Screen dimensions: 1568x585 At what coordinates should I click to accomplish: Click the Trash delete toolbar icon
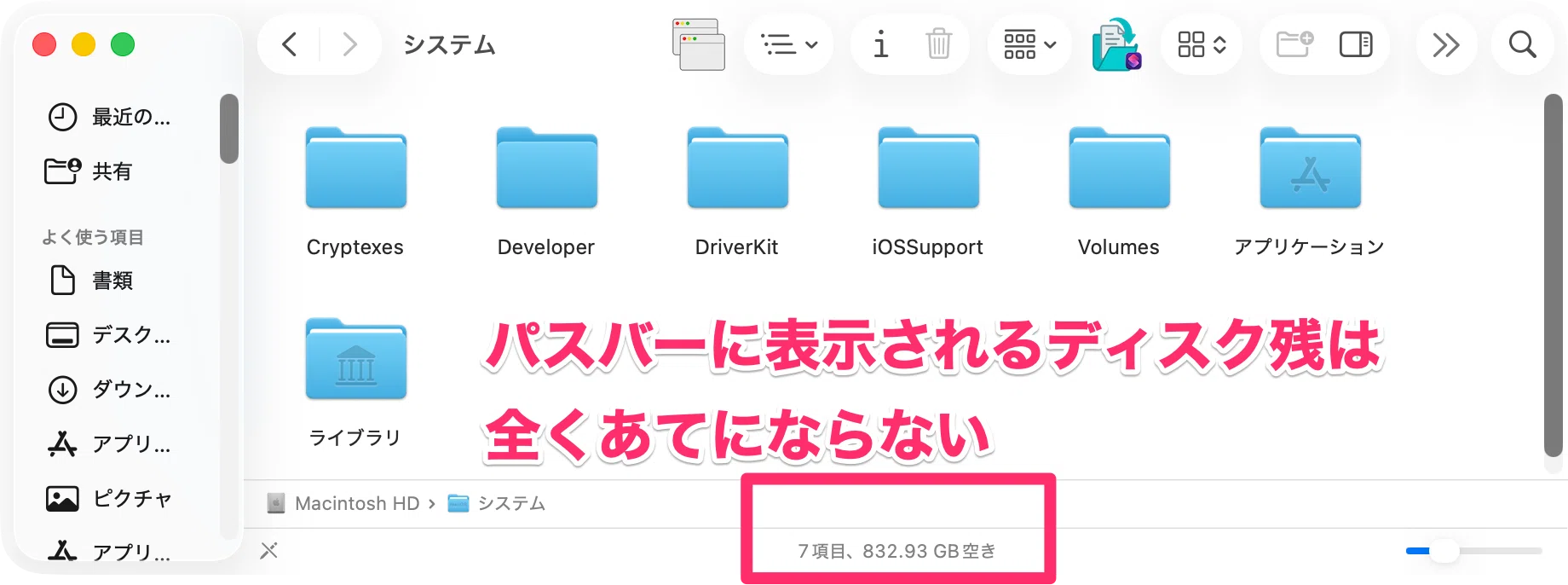938,44
